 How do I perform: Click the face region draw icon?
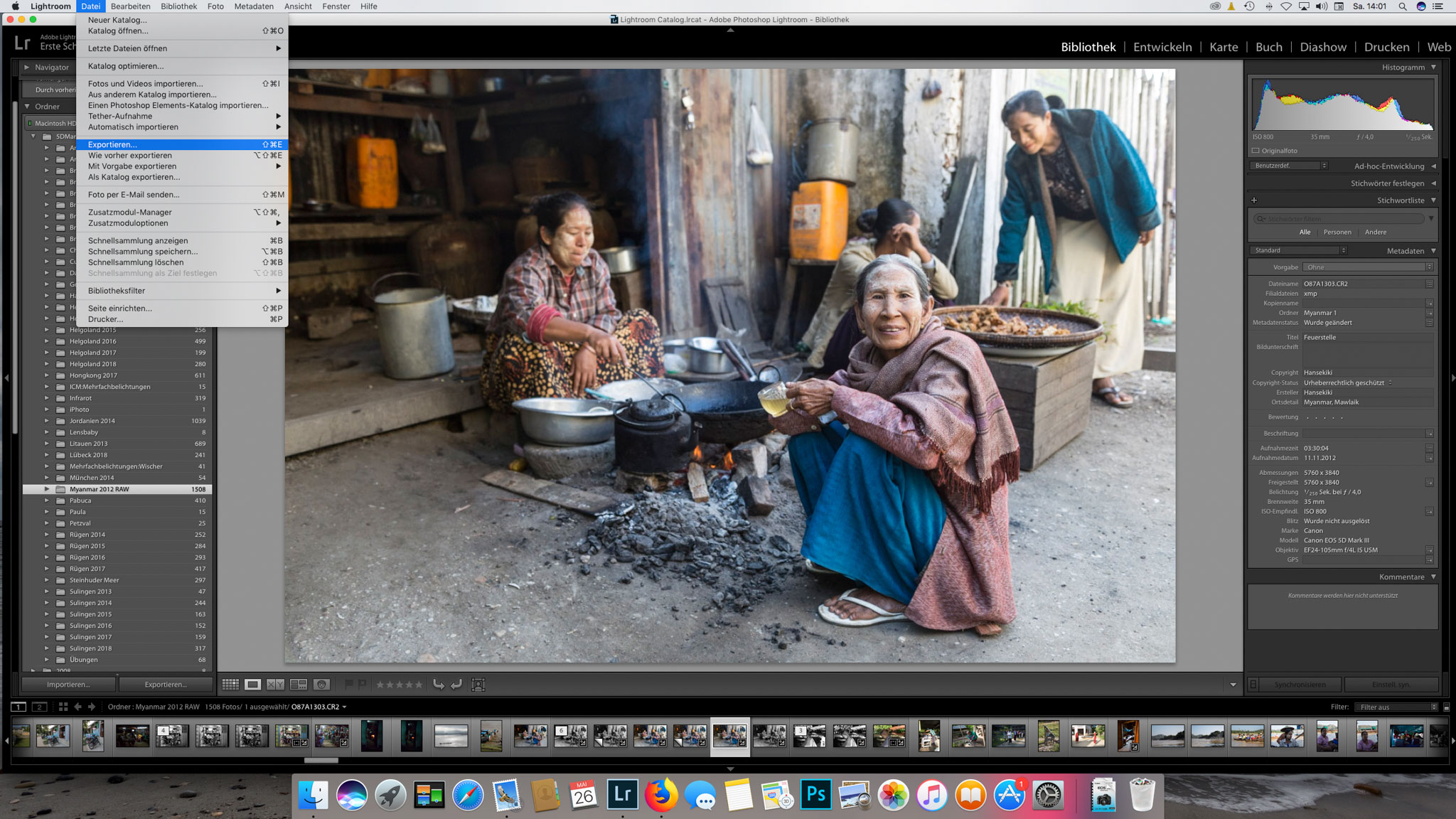478,685
